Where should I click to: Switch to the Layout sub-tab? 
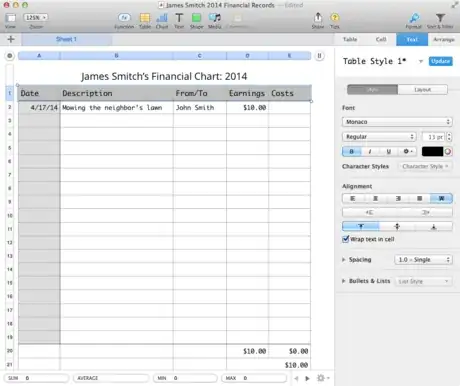coord(423,89)
